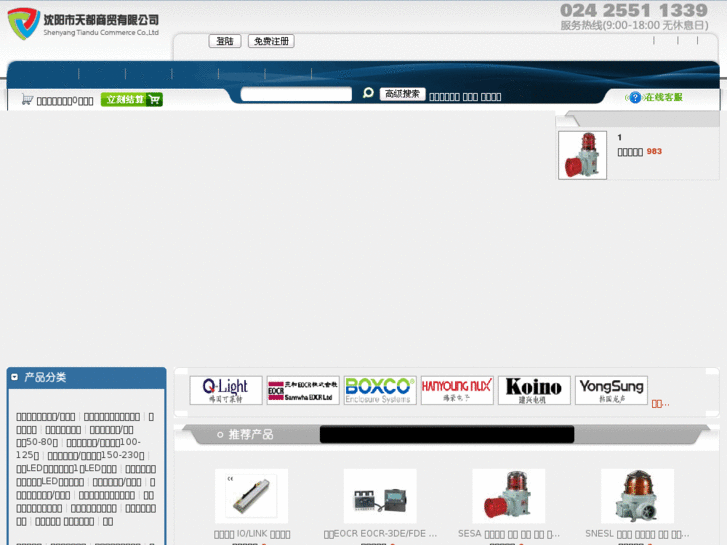Open the IO/LINK product thumbnail
The width and height of the screenshot is (727, 545).
click(x=251, y=496)
